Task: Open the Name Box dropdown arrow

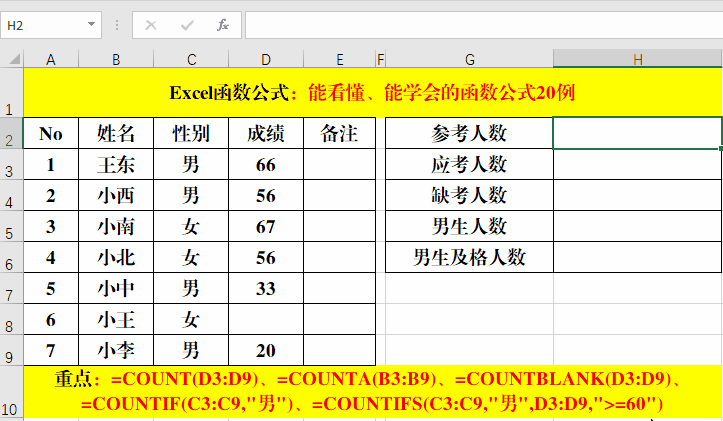Action: (91, 24)
